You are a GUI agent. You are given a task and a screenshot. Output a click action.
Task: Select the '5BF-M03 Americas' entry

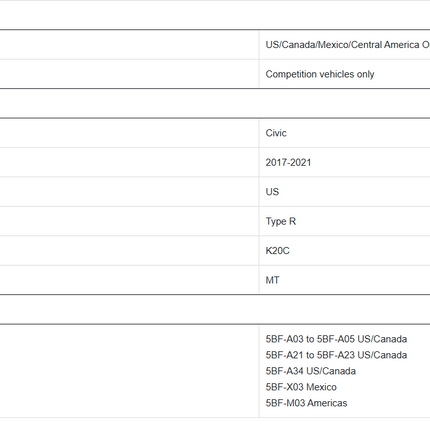click(x=306, y=403)
